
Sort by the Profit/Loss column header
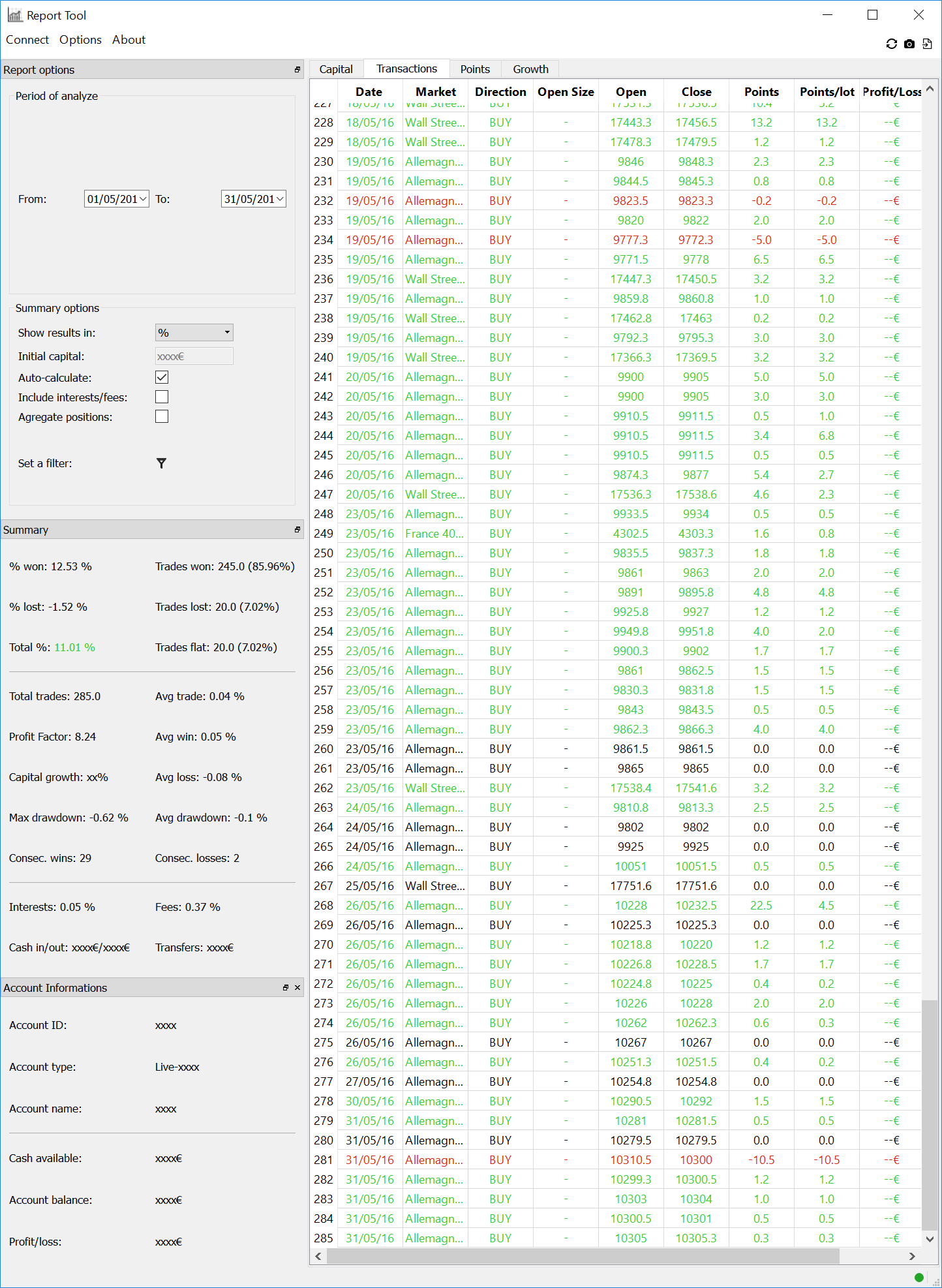pos(891,92)
